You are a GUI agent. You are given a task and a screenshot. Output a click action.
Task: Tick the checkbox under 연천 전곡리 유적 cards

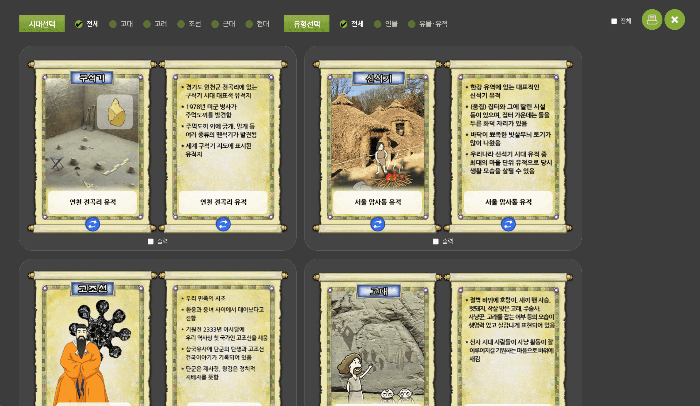[x=150, y=241]
